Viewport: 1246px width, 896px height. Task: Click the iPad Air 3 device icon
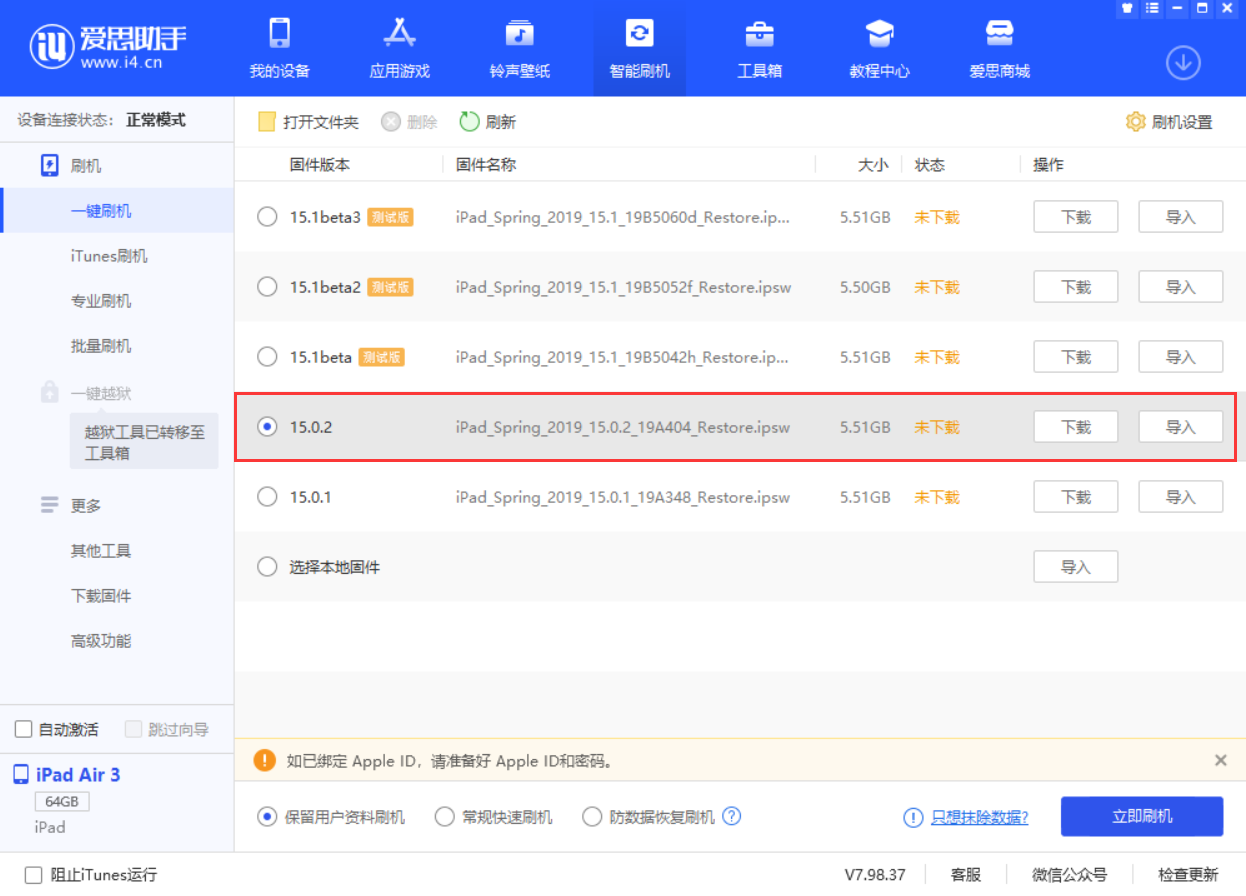(x=21, y=775)
